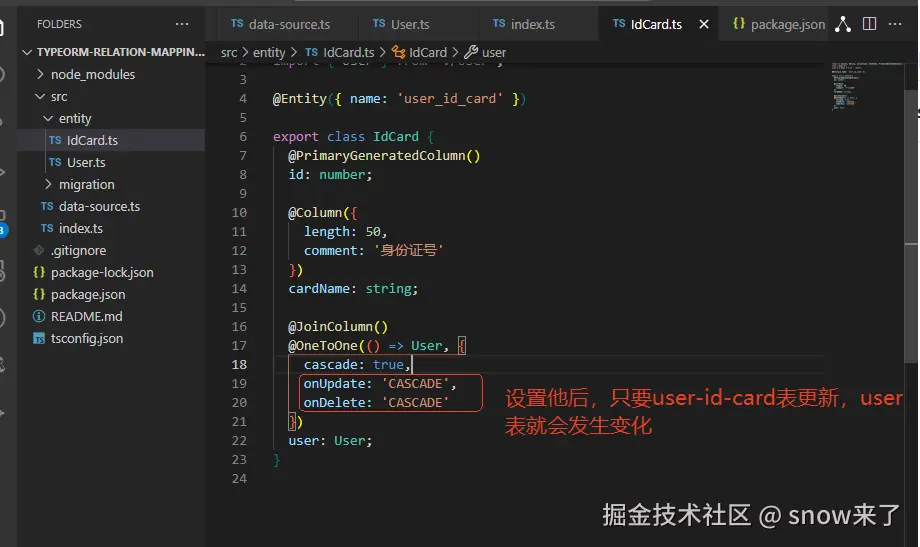Close the IdCard.ts tab

(x=704, y=24)
